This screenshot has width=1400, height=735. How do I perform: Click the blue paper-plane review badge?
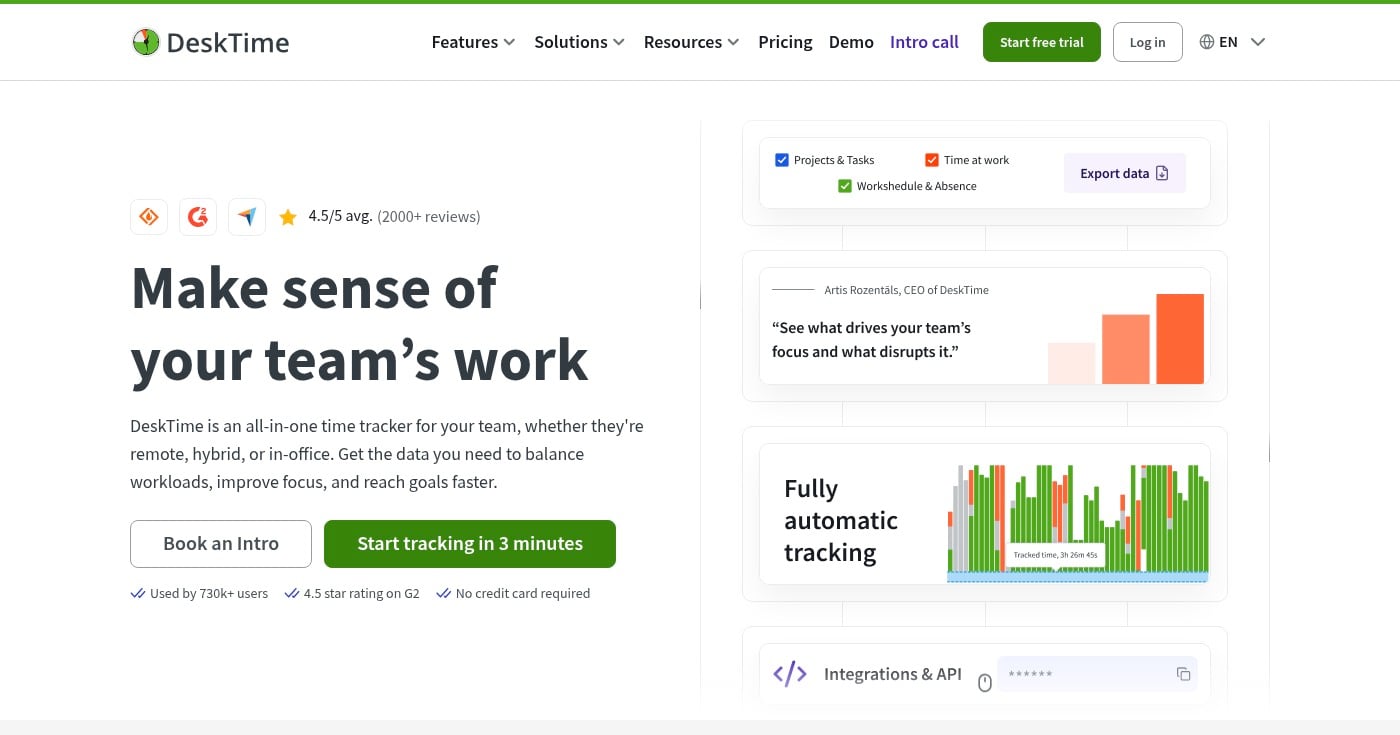pyautogui.click(x=247, y=216)
